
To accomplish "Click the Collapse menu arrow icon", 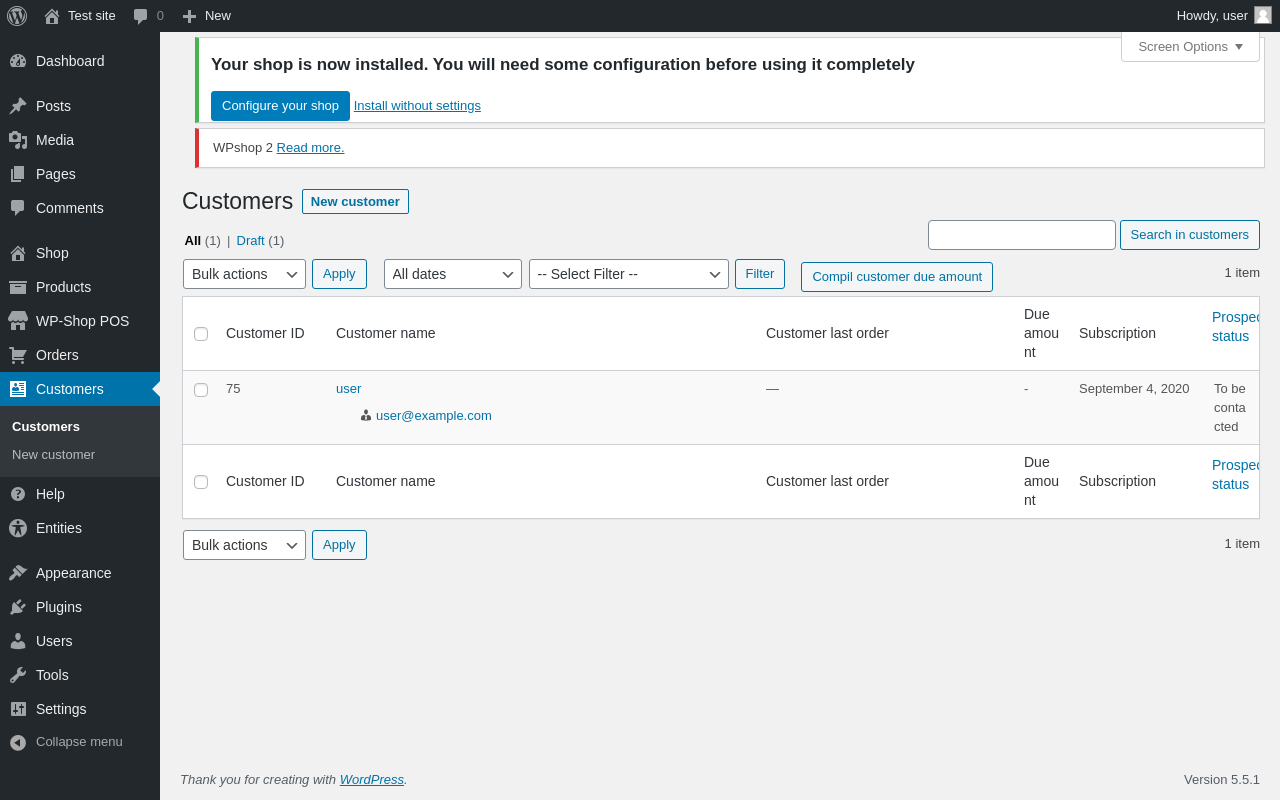I will 18,742.
